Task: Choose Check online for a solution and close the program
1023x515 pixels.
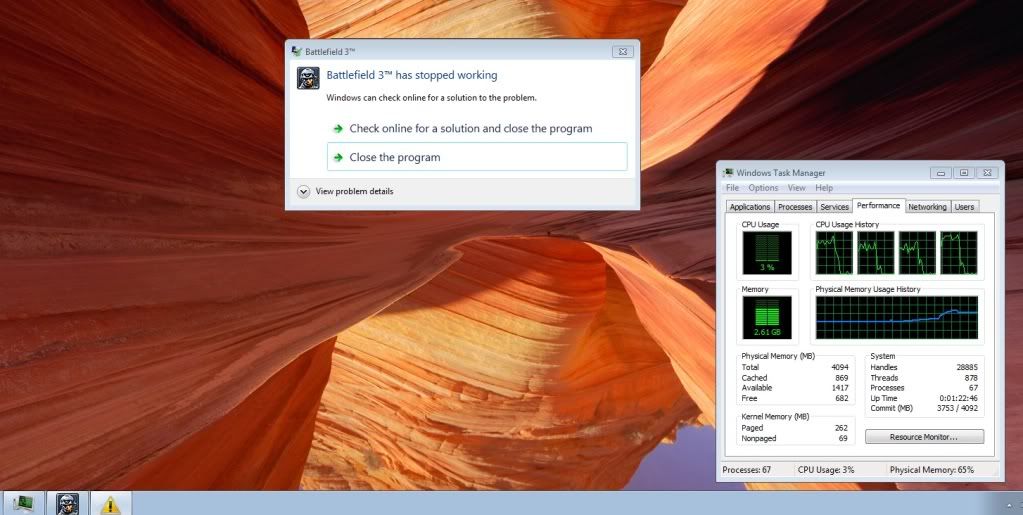Action: (x=477, y=129)
